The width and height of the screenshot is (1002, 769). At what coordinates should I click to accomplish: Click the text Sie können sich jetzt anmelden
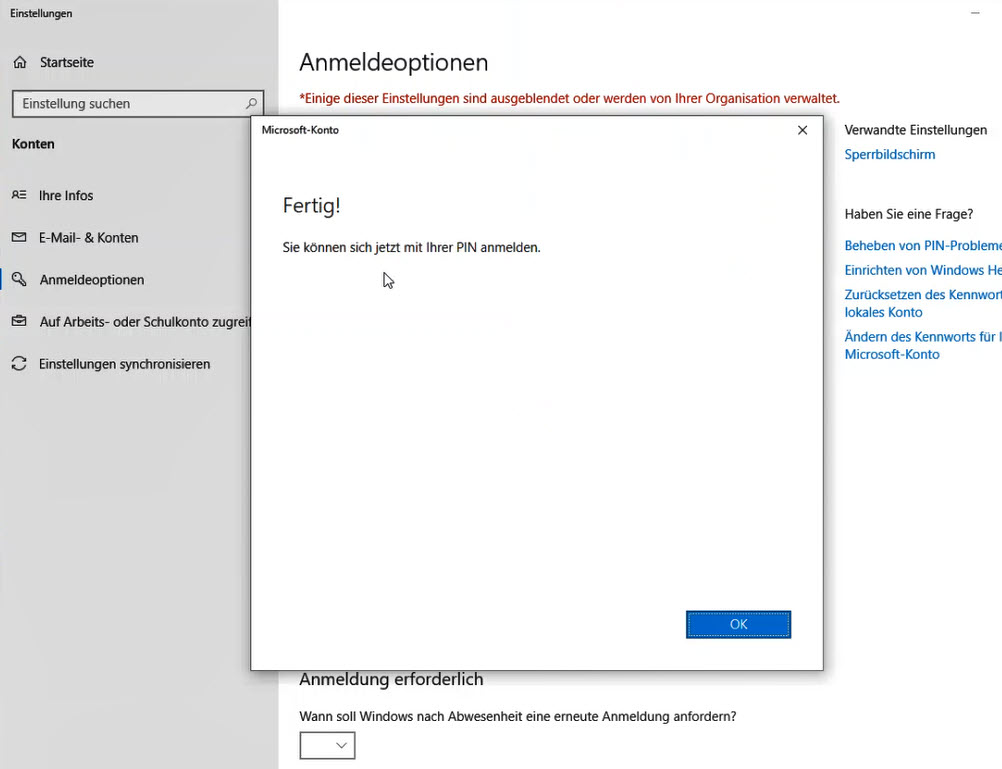(x=412, y=247)
